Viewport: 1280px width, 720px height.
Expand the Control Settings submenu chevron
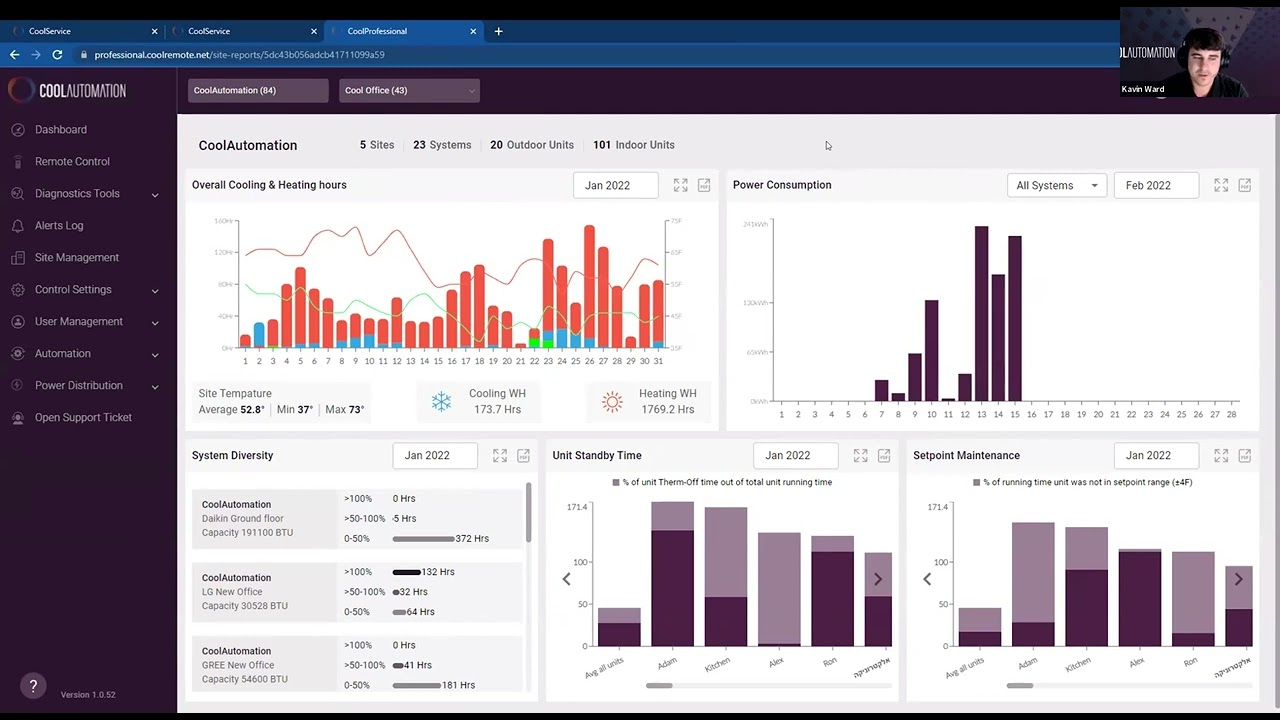[155, 290]
